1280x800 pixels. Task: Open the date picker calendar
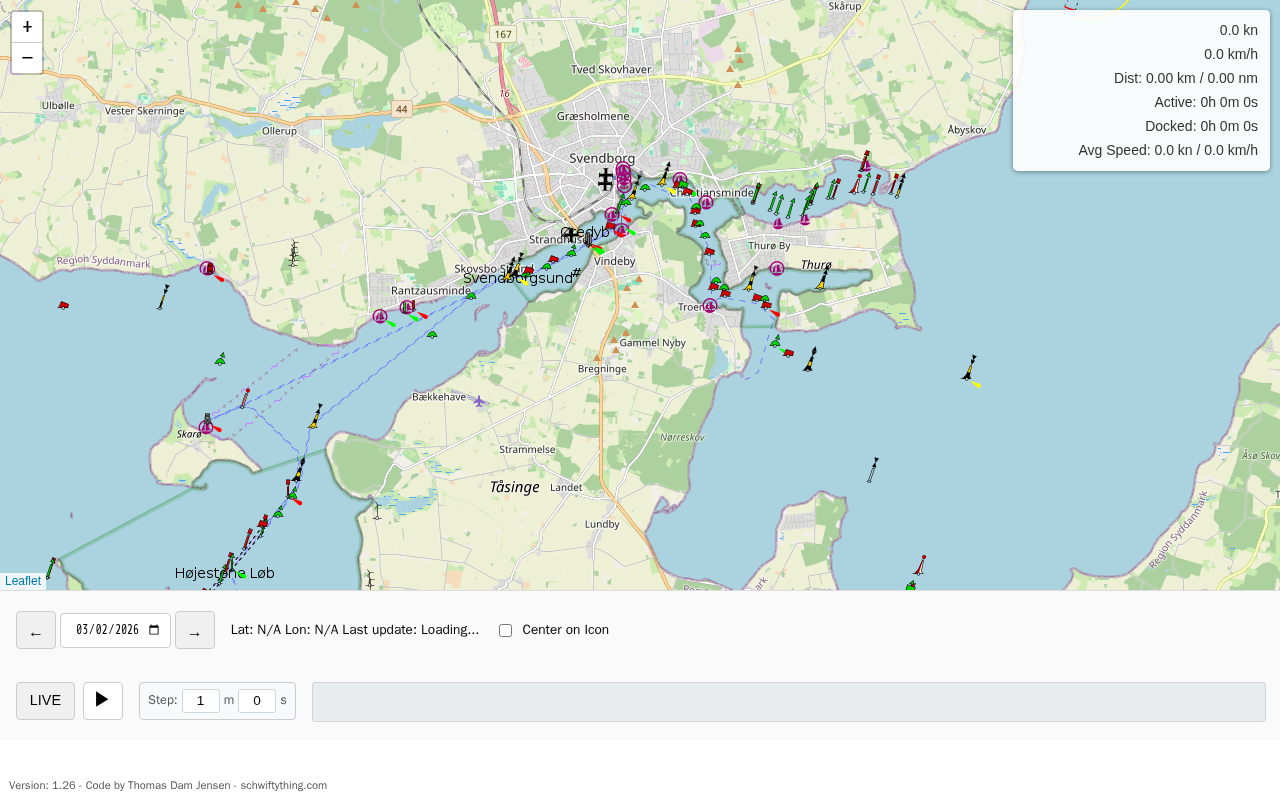[154, 630]
